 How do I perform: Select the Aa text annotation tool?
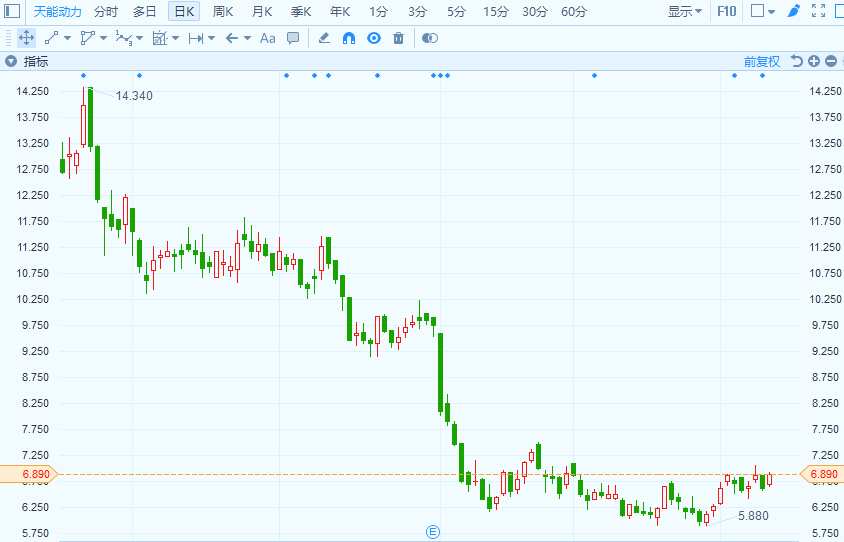[268, 38]
